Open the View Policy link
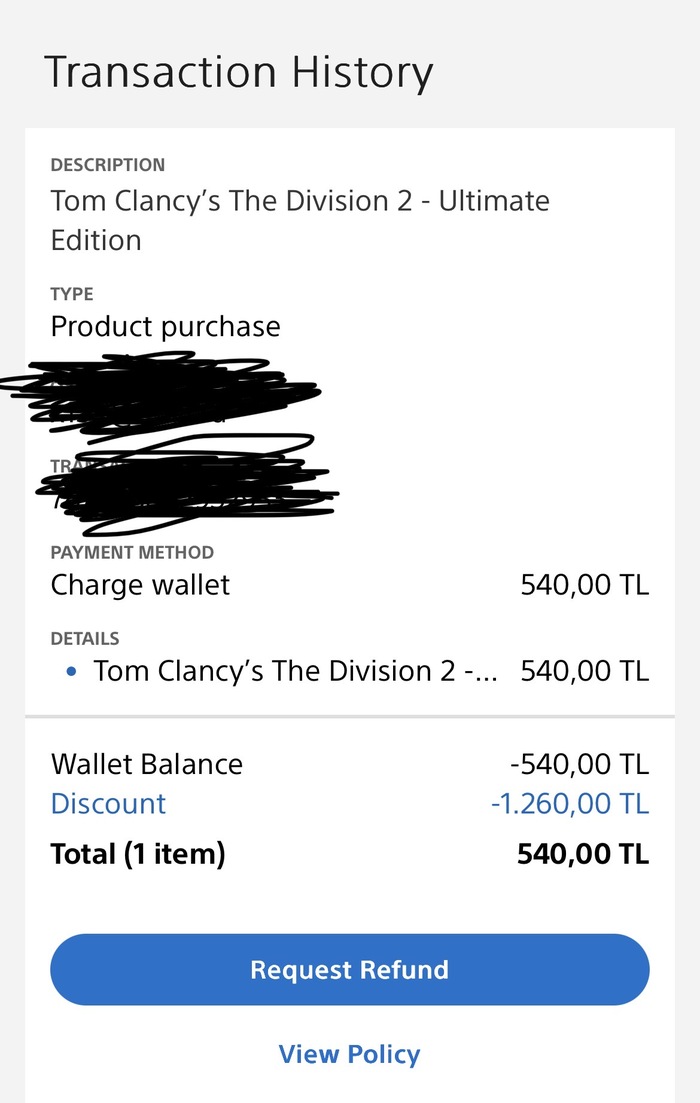Viewport: 700px width, 1103px height. point(350,1054)
